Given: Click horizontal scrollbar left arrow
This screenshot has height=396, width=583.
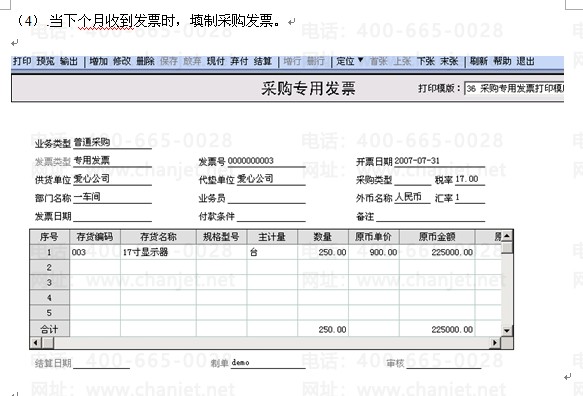Looking at the screenshot, I should [36, 342].
